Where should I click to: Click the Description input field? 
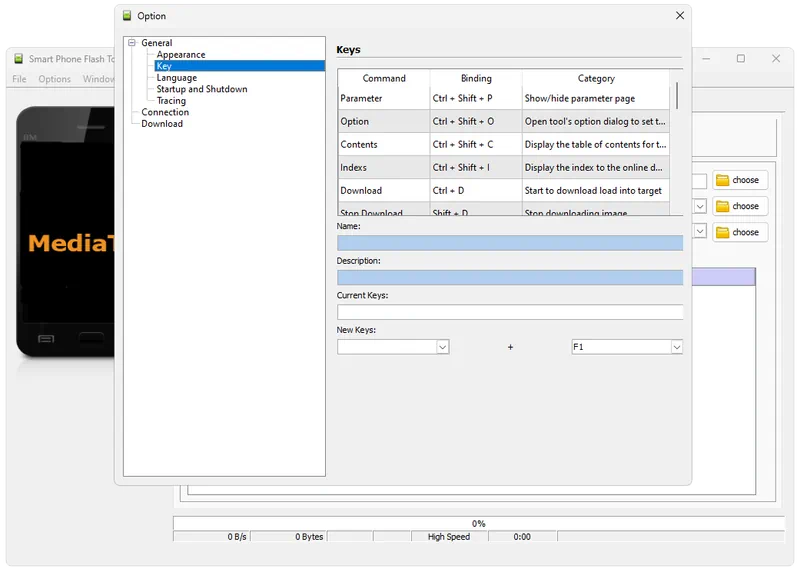tap(510, 278)
